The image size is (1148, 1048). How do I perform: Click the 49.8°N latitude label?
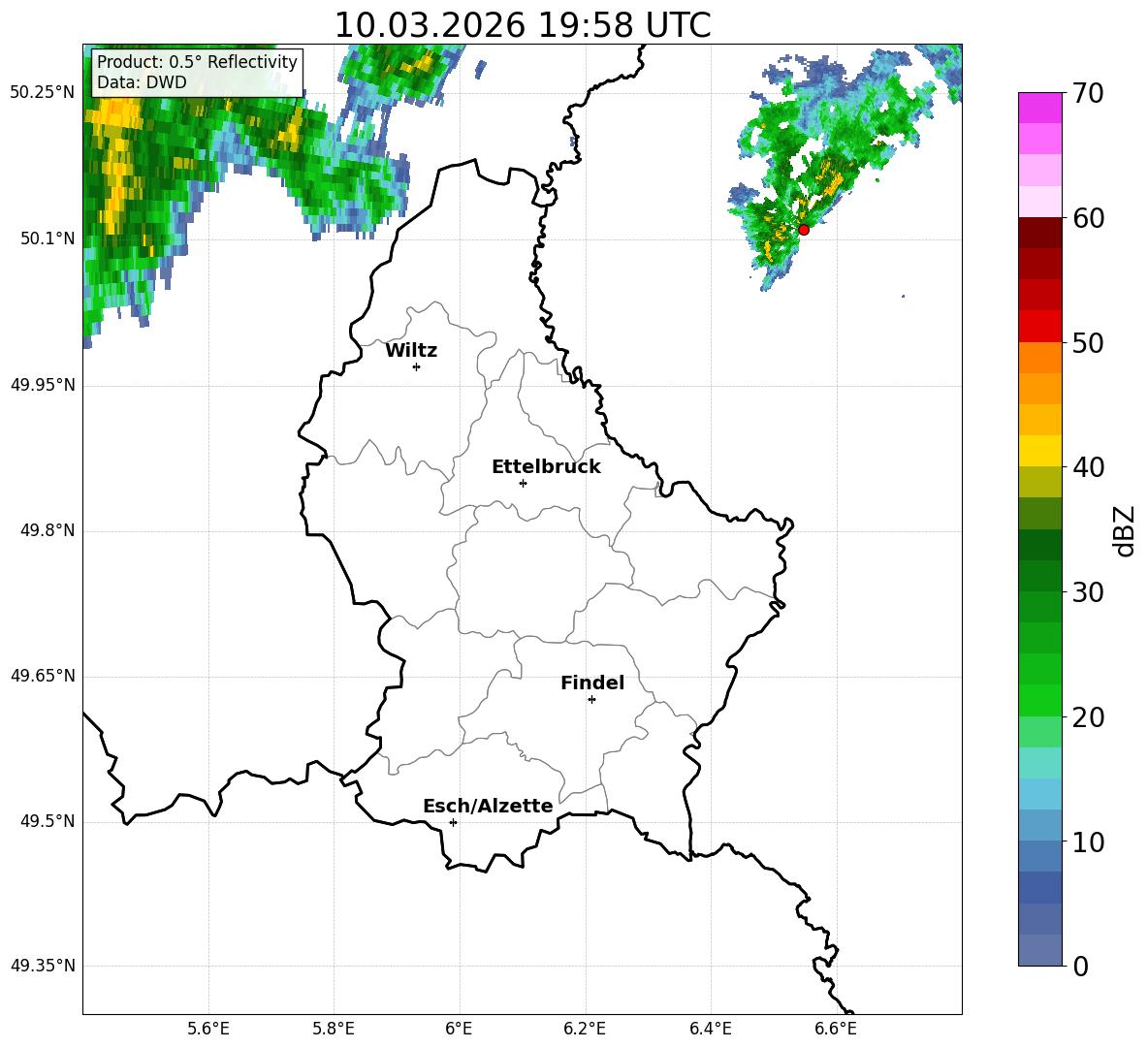pyautogui.click(x=48, y=530)
